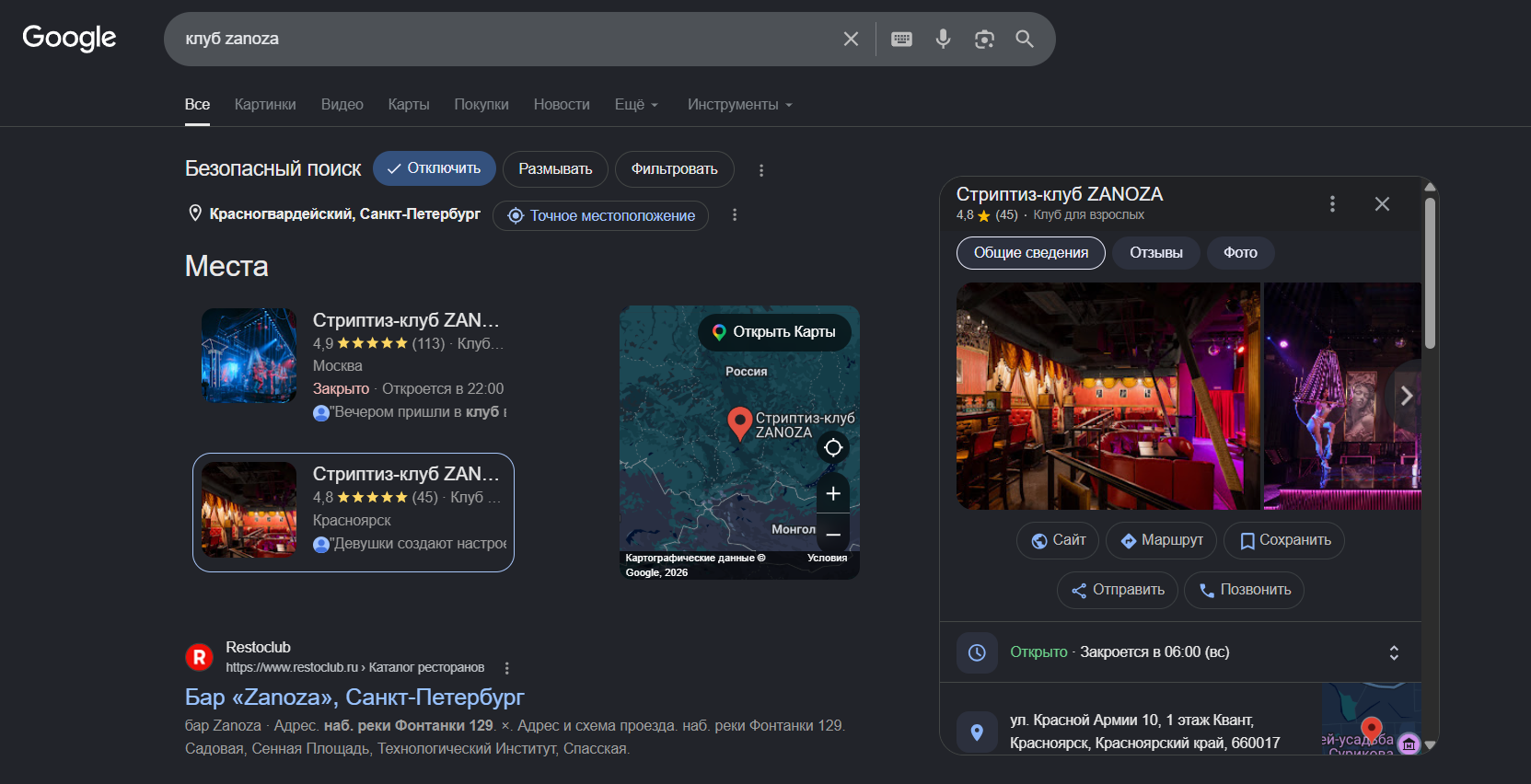Click the Красногвардейский location pin icon
1531x784 pixels.
[x=195, y=213]
